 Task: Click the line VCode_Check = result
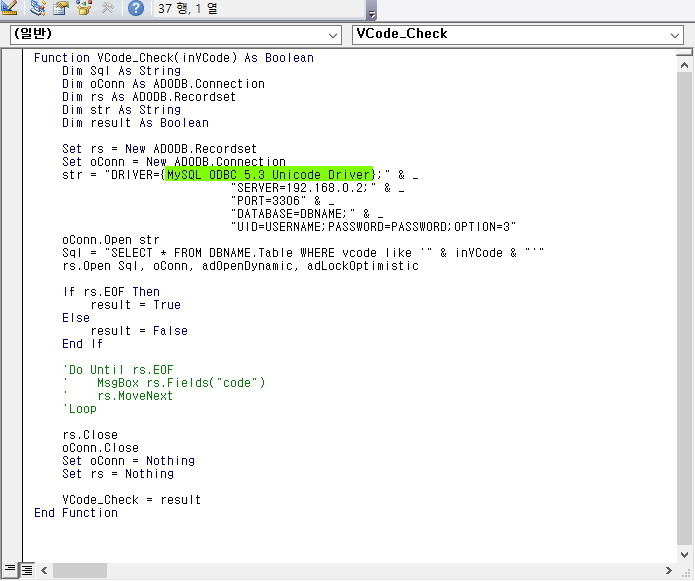pyautogui.click(x=132, y=499)
